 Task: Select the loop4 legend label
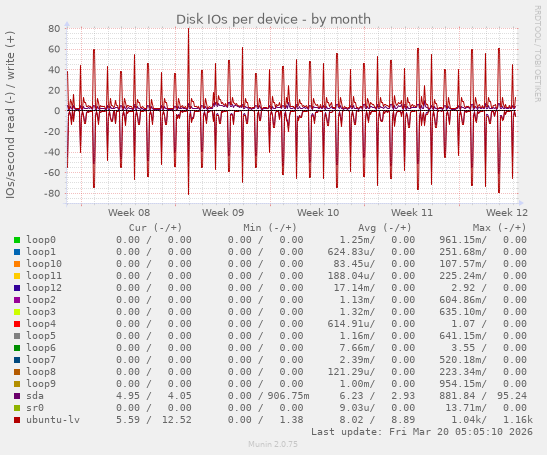41,323
